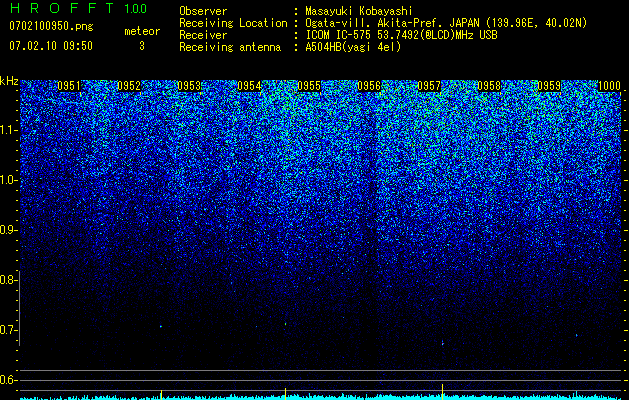
Task: Click the 0951 time label
Action: (x=69, y=86)
